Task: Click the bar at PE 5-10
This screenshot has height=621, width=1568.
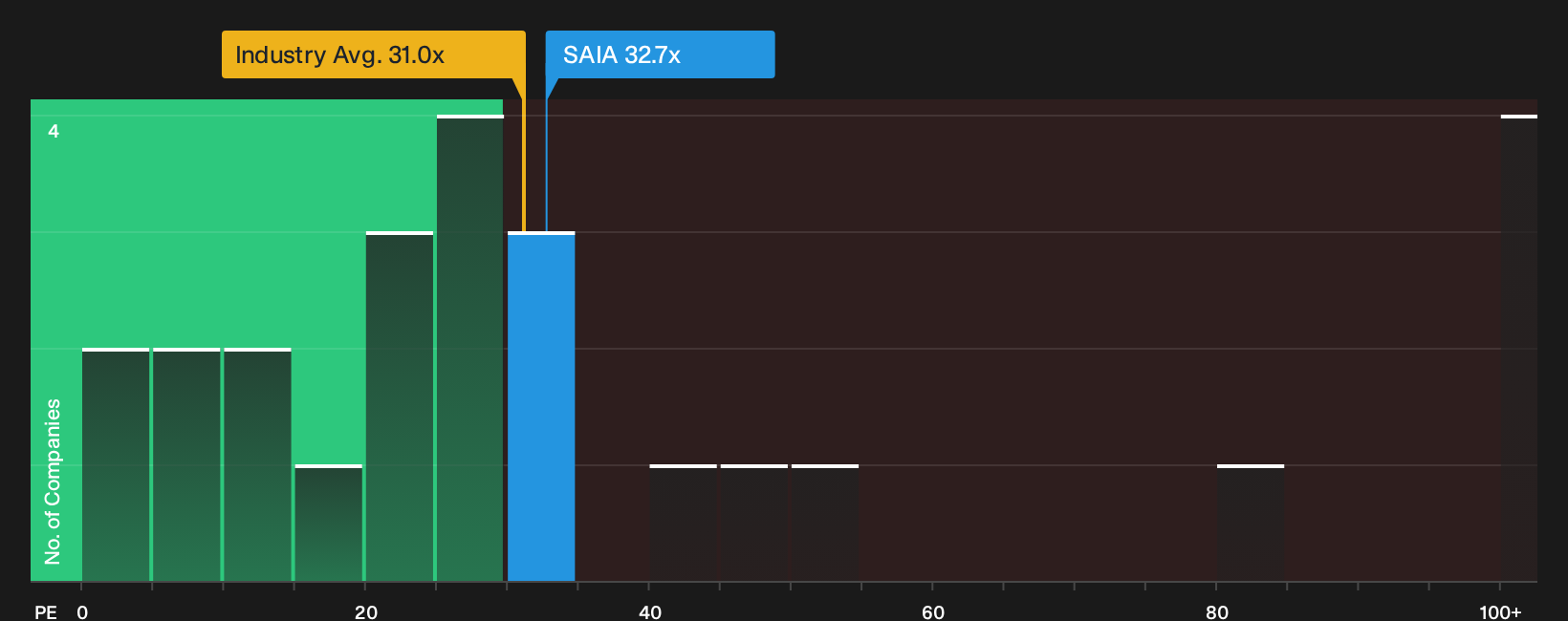Action: 186,465
